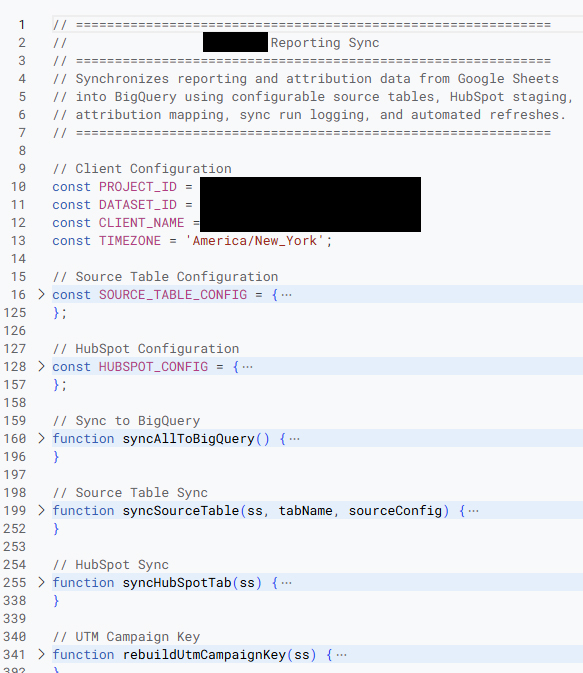
Task: Click the 'America/New_York' string value
Action: (x=255, y=241)
